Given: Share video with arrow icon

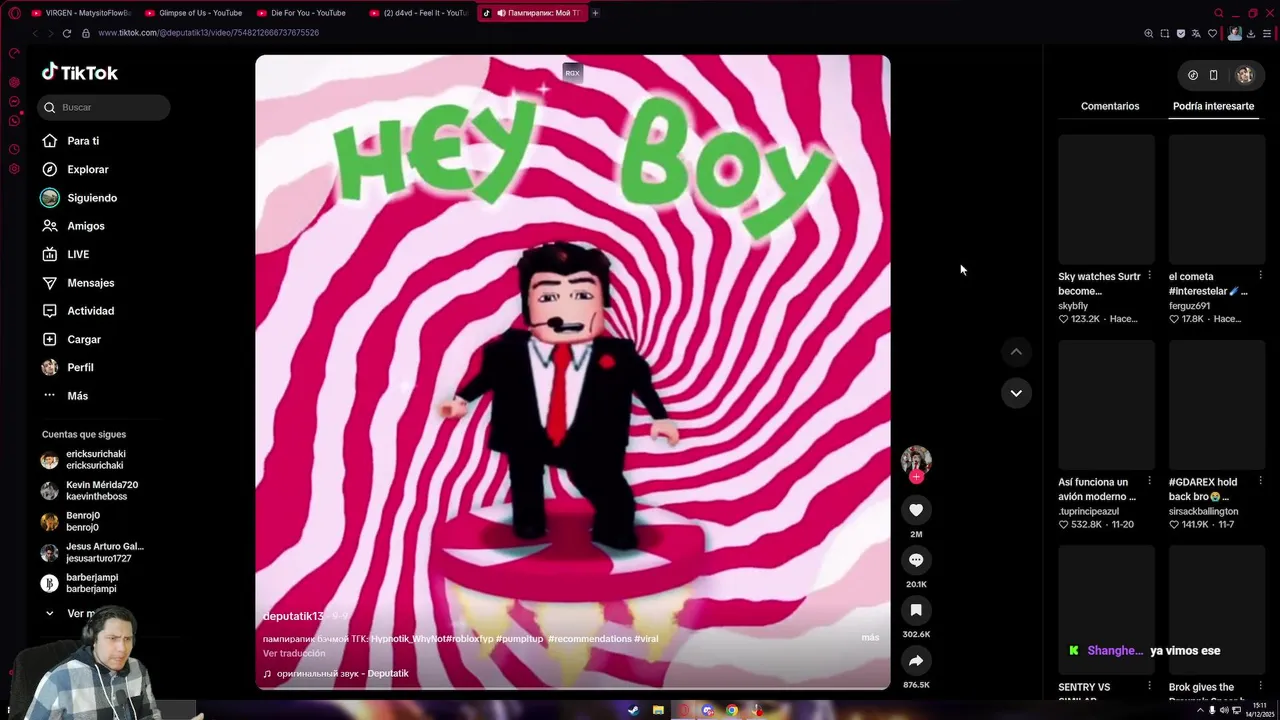Looking at the screenshot, I should [x=916, y=660].
